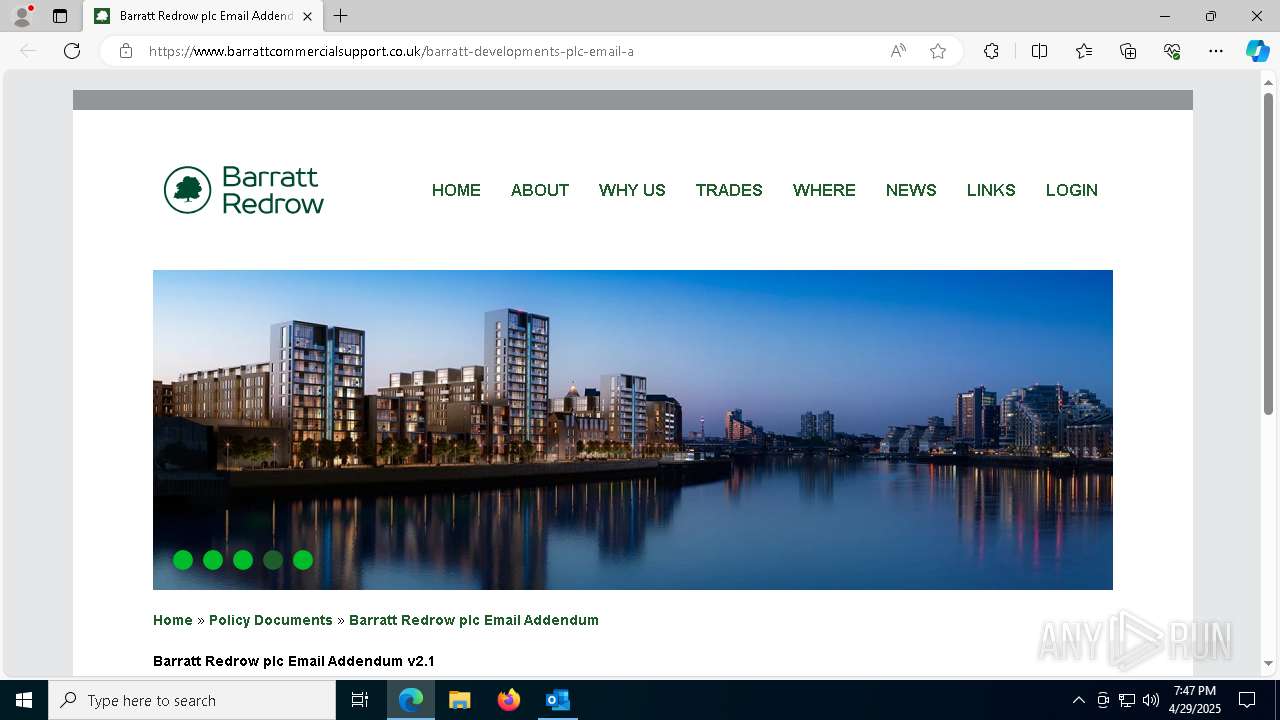Viewport: 1280px width, 720px height.
Task: Refresh the current page
Action: (x=72, y=51)
